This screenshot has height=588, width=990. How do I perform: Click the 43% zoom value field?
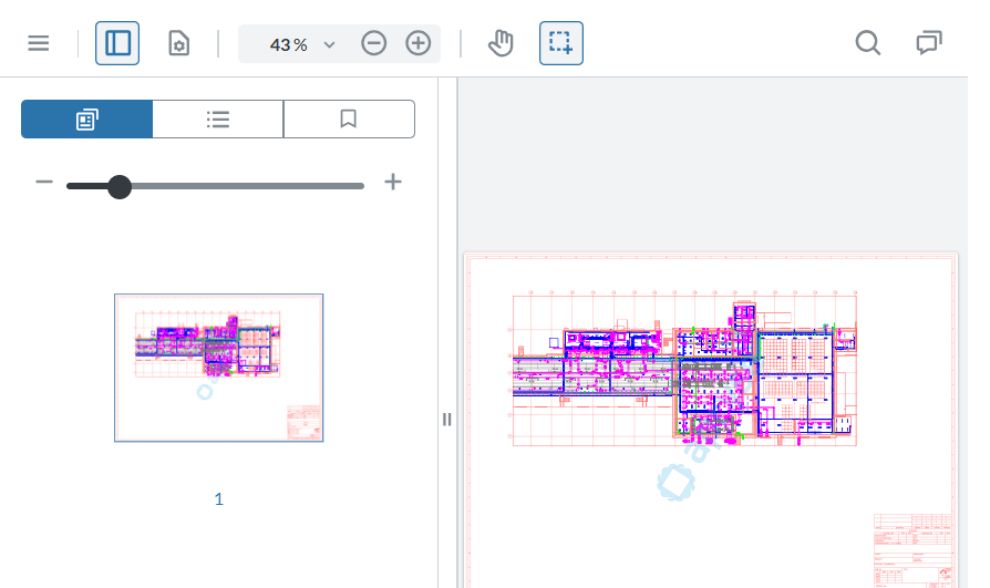[x=288, y=45]
